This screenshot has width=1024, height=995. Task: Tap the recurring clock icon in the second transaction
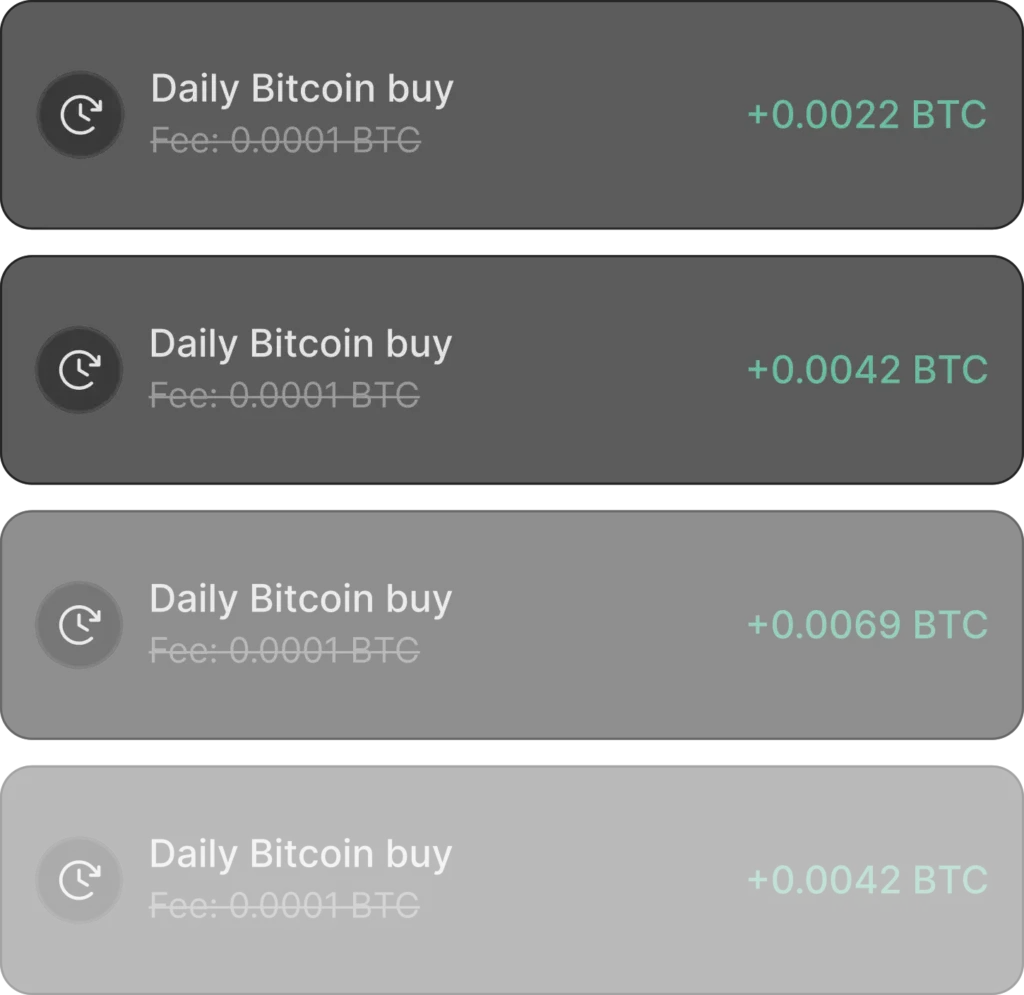coord(79,370)
